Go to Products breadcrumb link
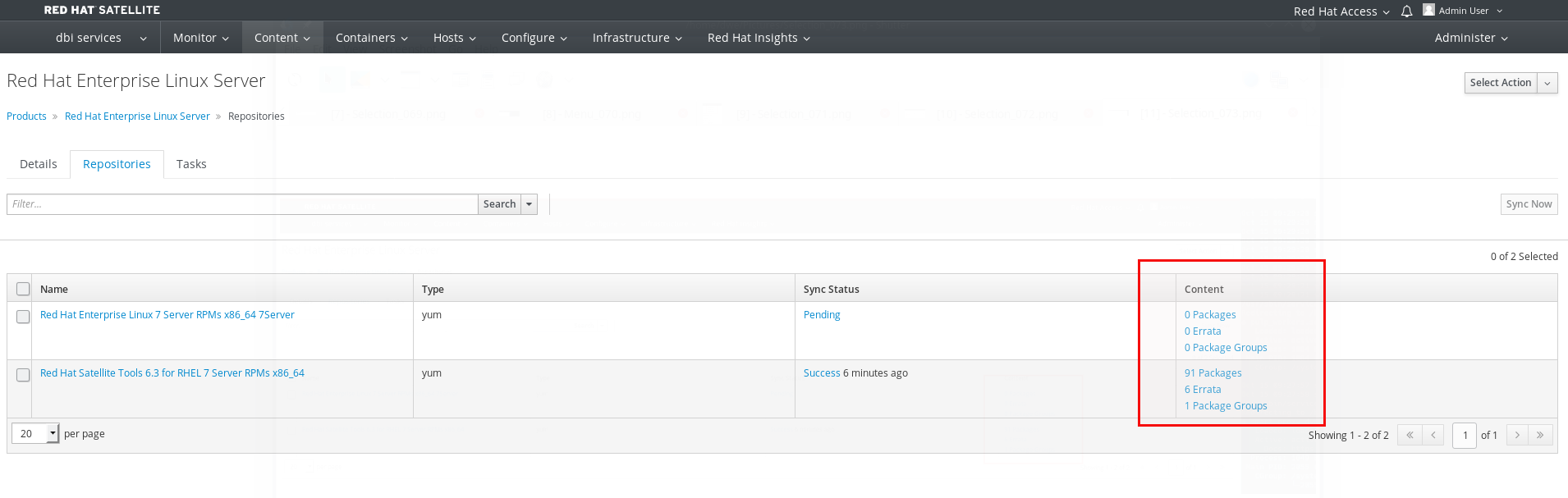 (x=26, y=117)
